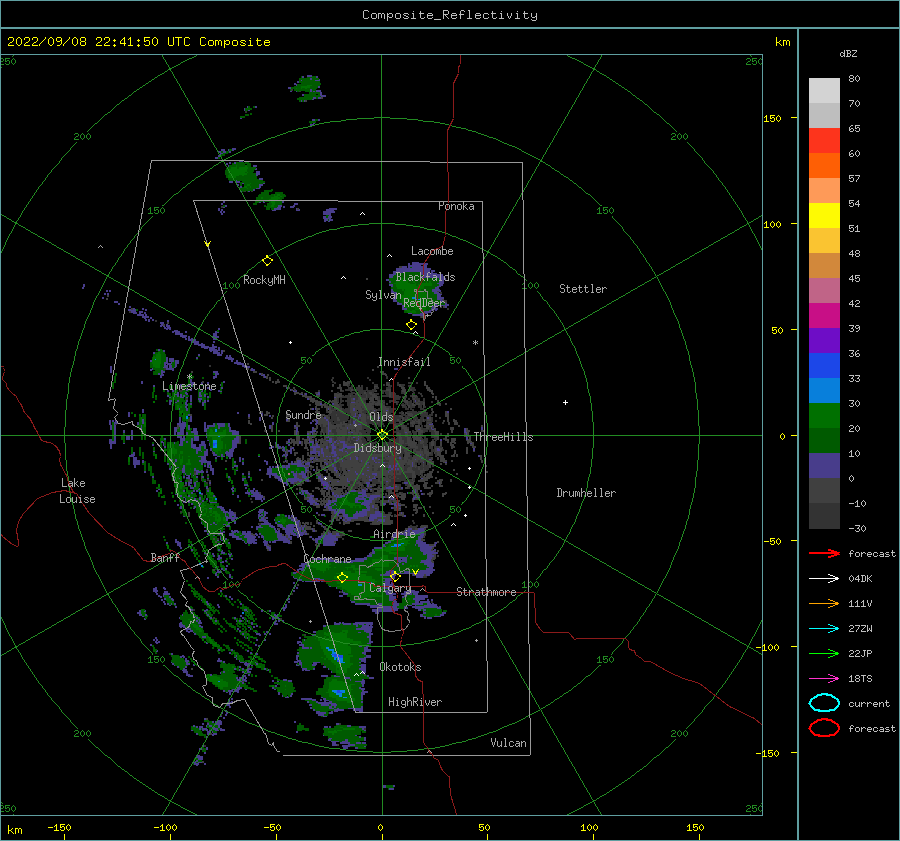Click the Sundre city label
The height and width of the screenshot is (841, 900).
click(x=303, y=414)
